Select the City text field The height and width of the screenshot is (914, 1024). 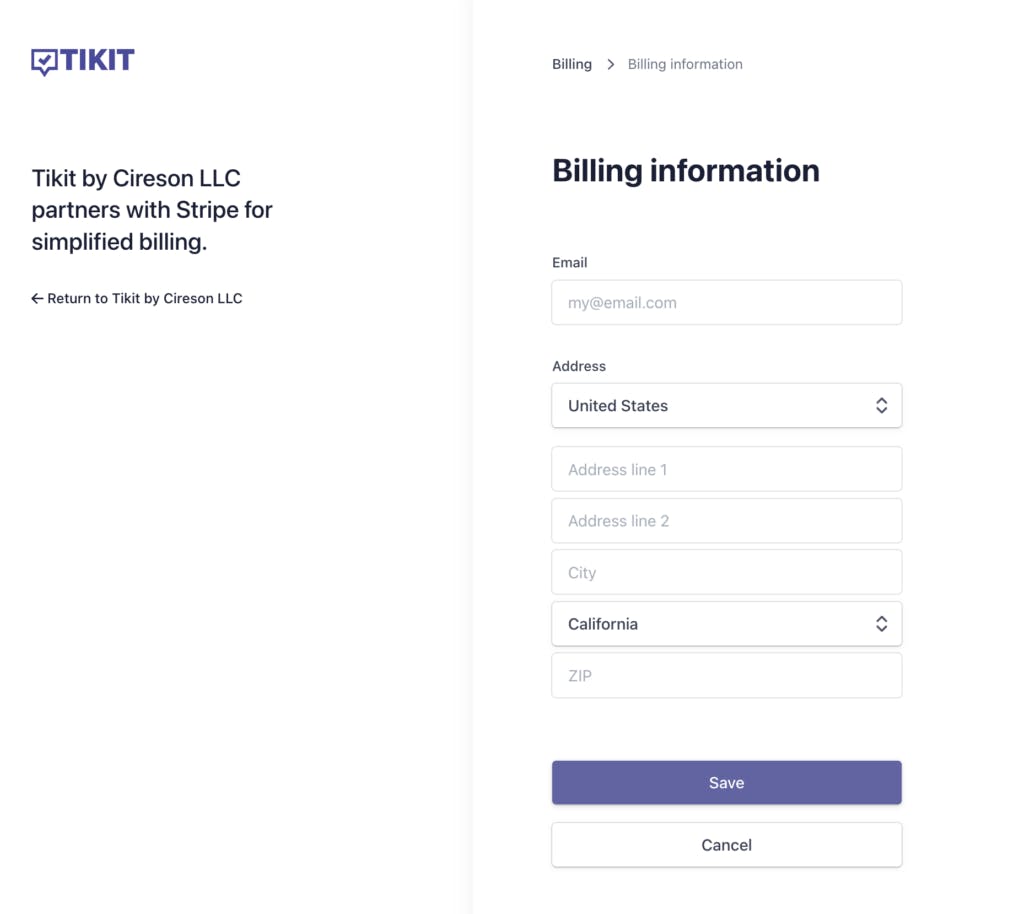click(x=726, y=573)
